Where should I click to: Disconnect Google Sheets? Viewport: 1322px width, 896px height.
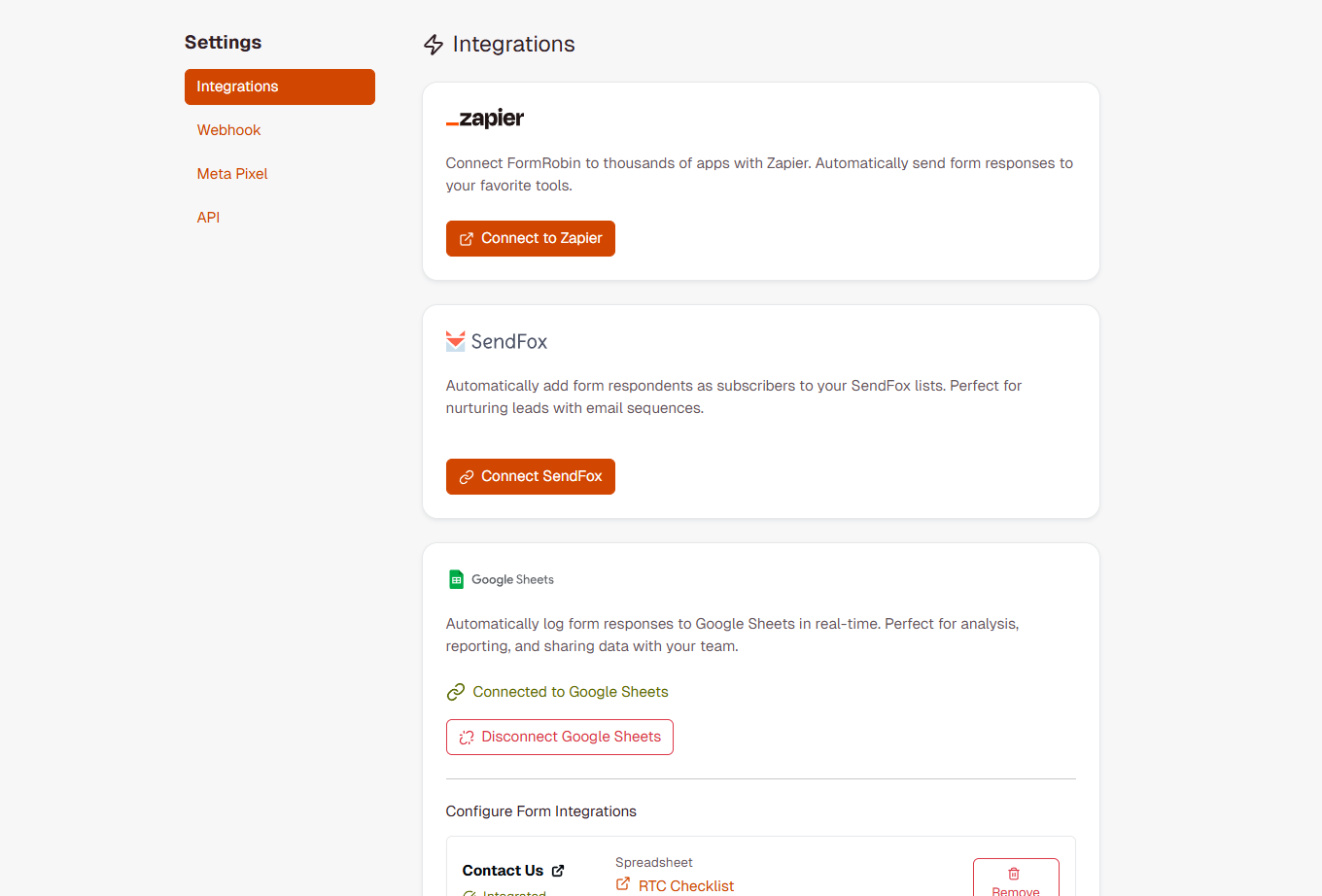click(x=559, y=737)
